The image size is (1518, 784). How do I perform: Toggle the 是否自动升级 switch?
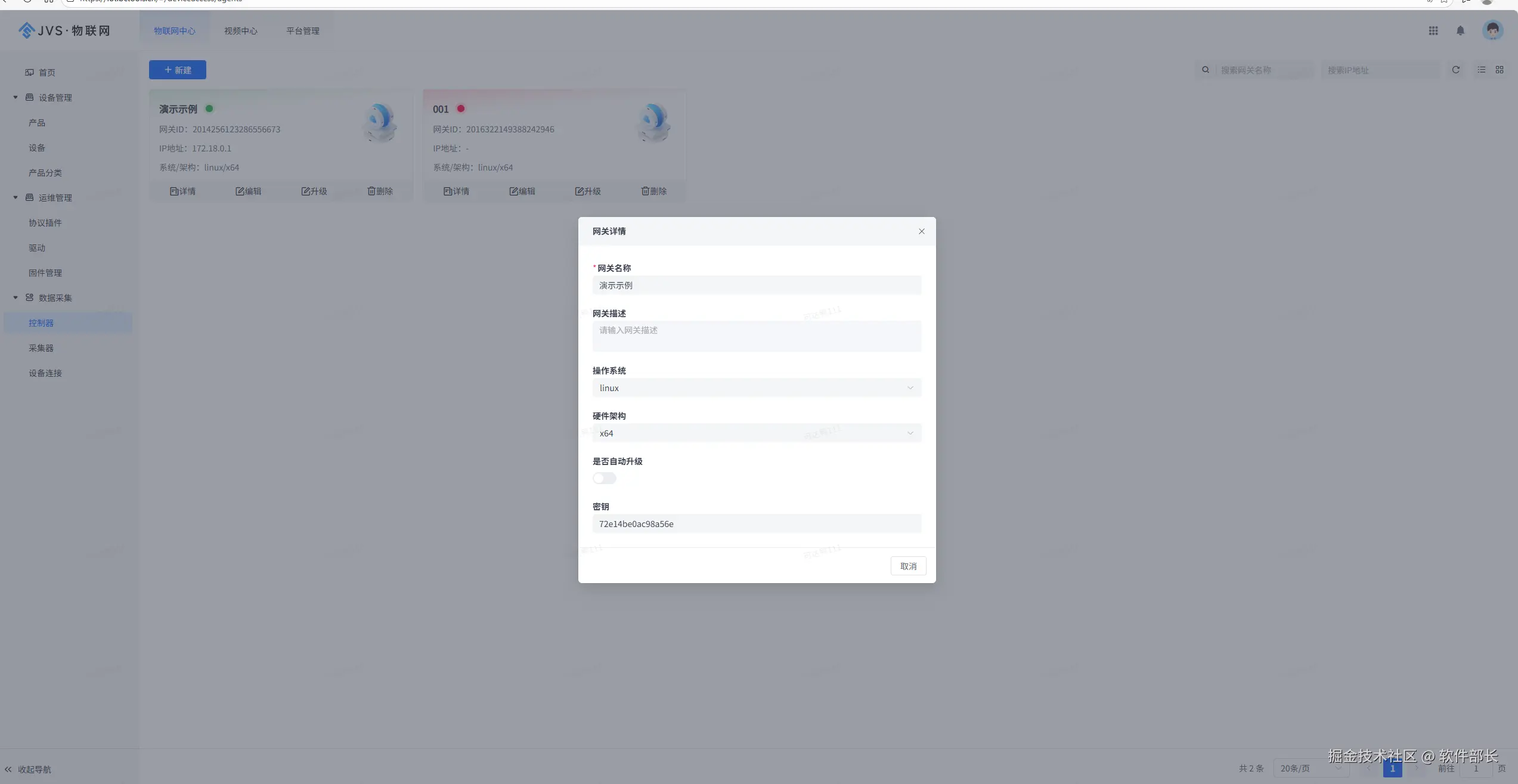(604, 478)
